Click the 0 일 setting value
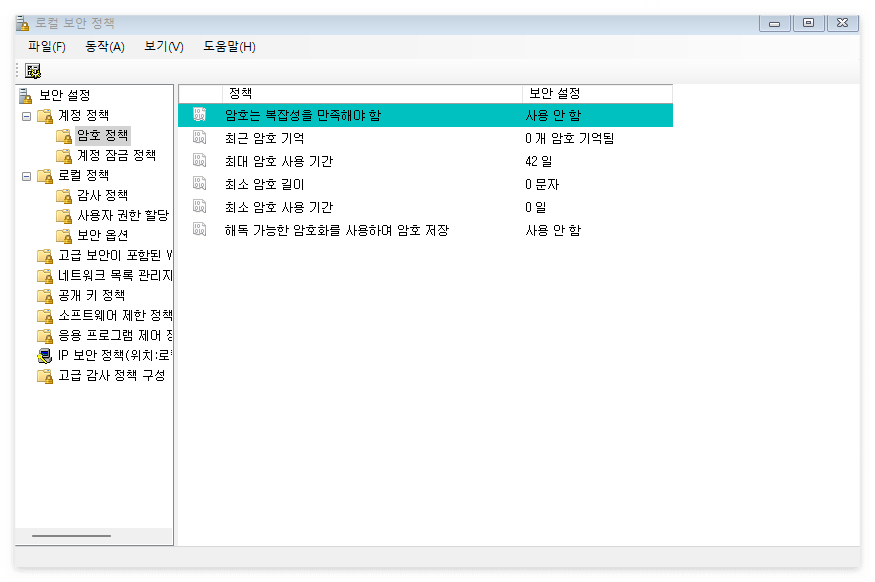The width and height of the screenshot is (875, 582). 536,207
